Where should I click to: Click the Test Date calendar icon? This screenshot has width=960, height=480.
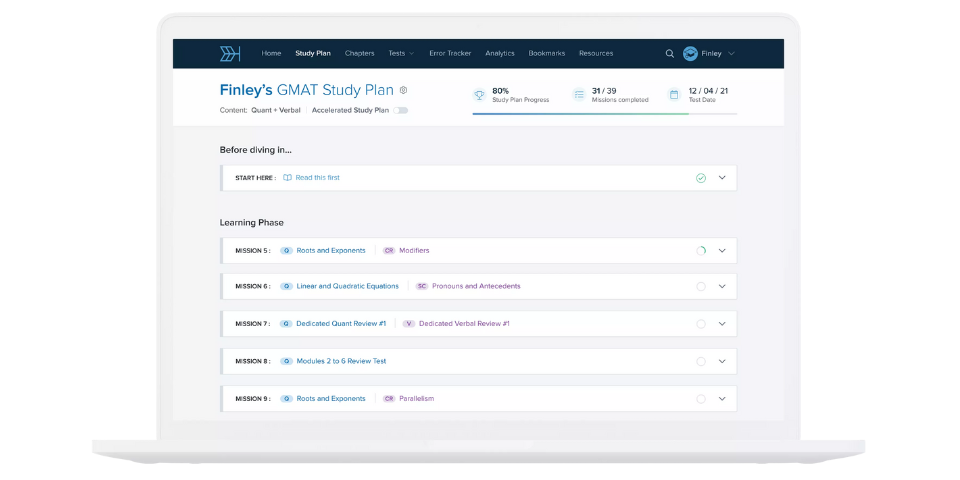pyautogui.click(x=674, y=95)
